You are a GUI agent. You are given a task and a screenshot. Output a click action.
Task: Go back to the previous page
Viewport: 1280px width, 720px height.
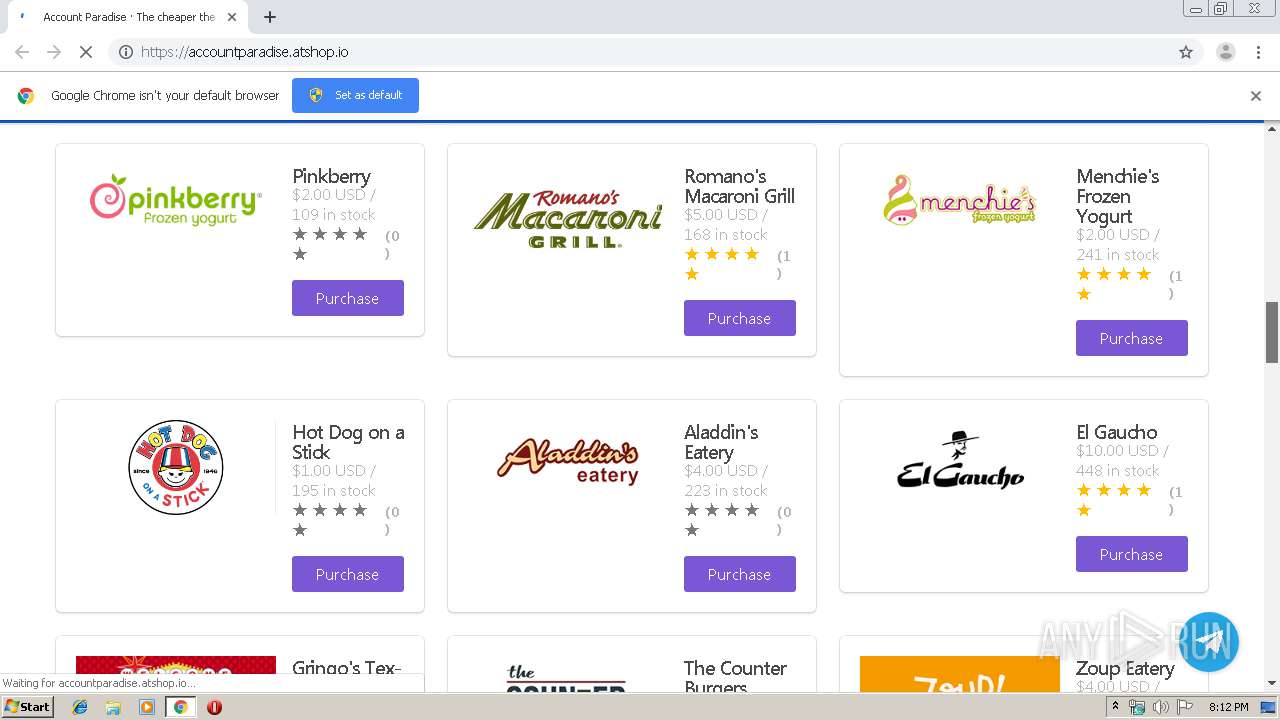click(x=22, y=52)
